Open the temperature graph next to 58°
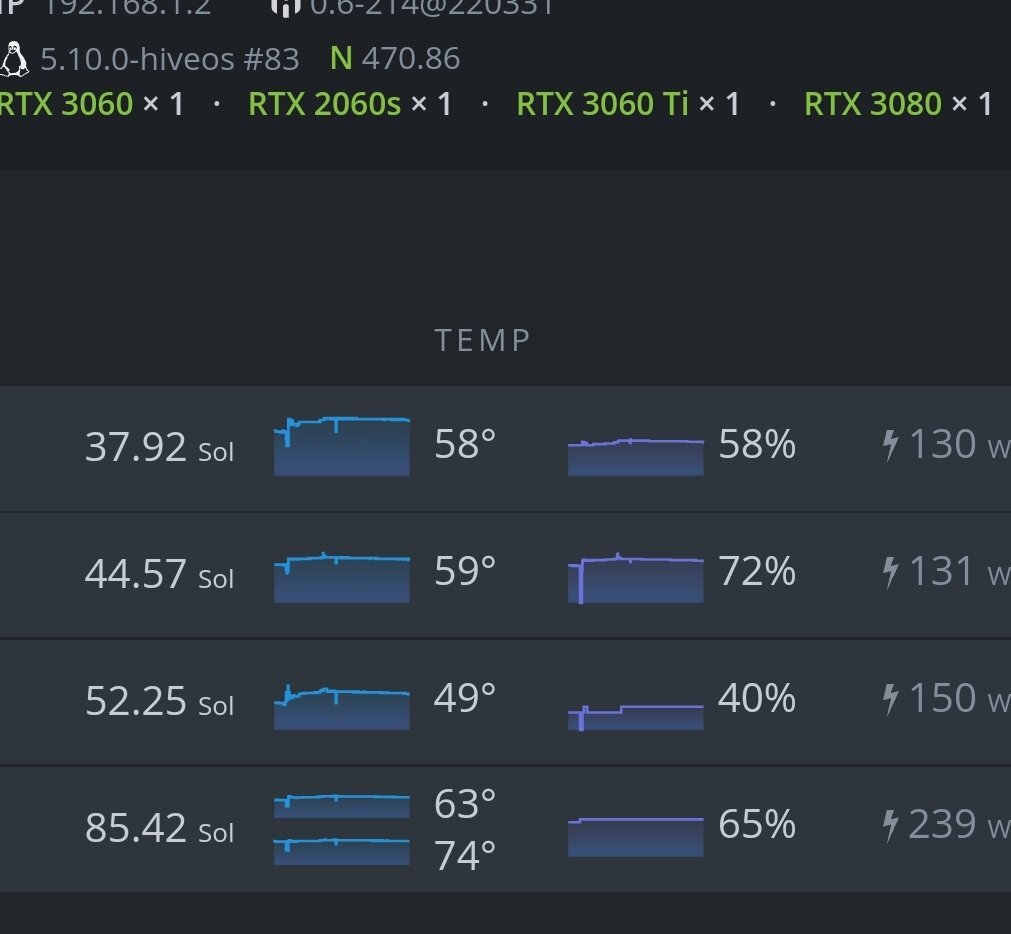The image size is (1011, 934). pyautogui.click(x=342, y=446)
